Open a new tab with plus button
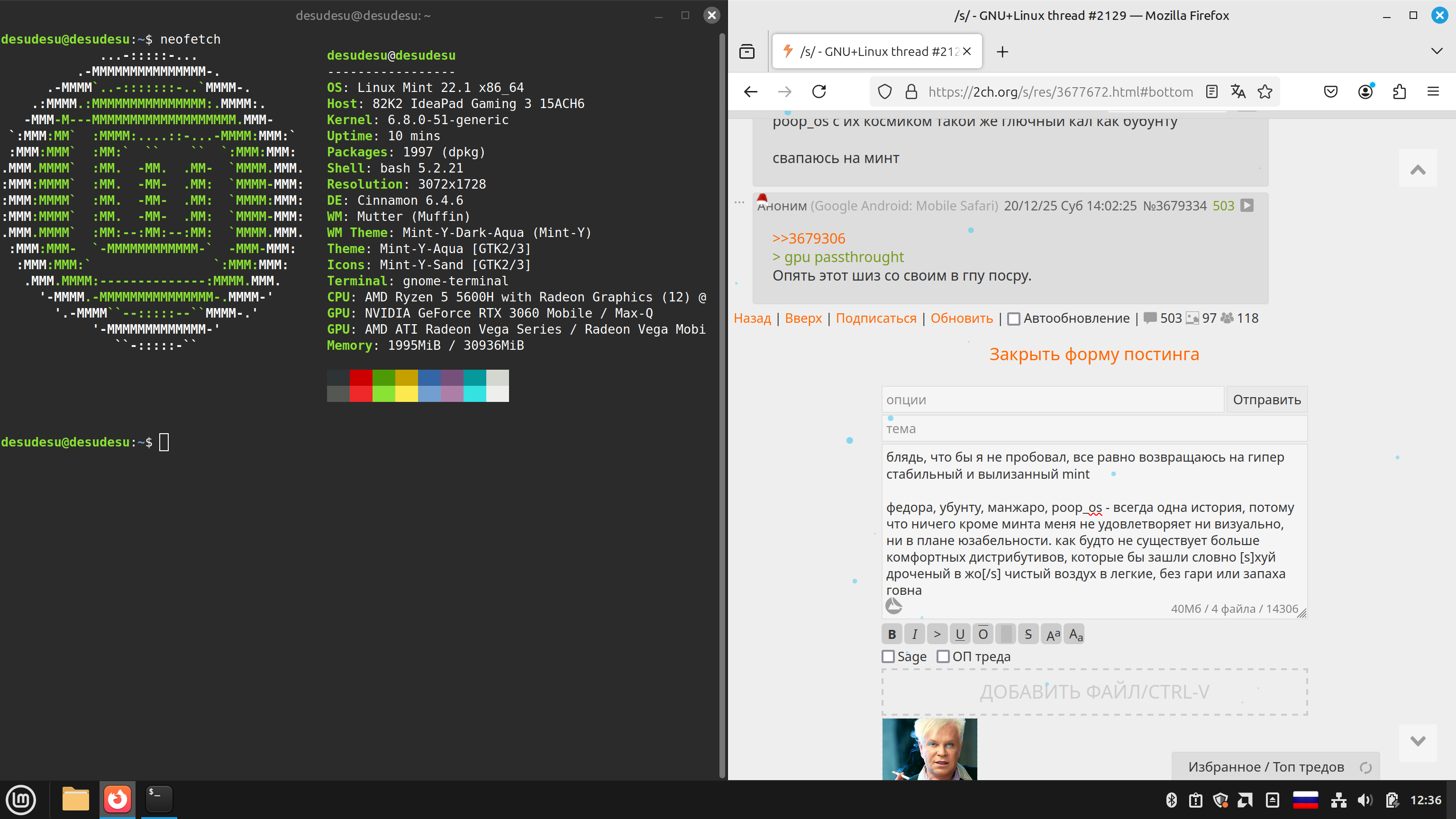The width and height of the screenshot is (1456, 819). pos(1002,52)
